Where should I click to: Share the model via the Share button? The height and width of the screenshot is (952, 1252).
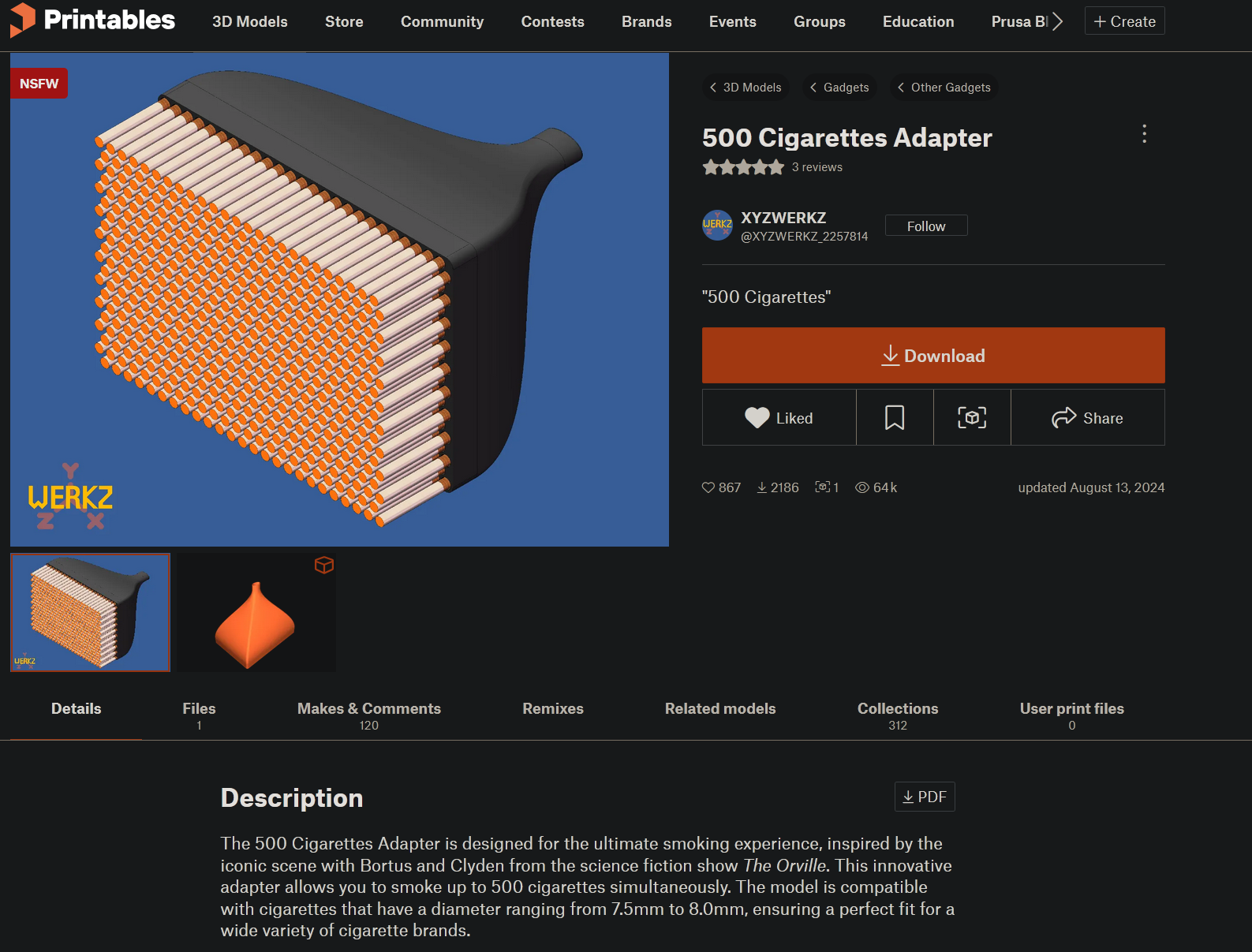1087,417
